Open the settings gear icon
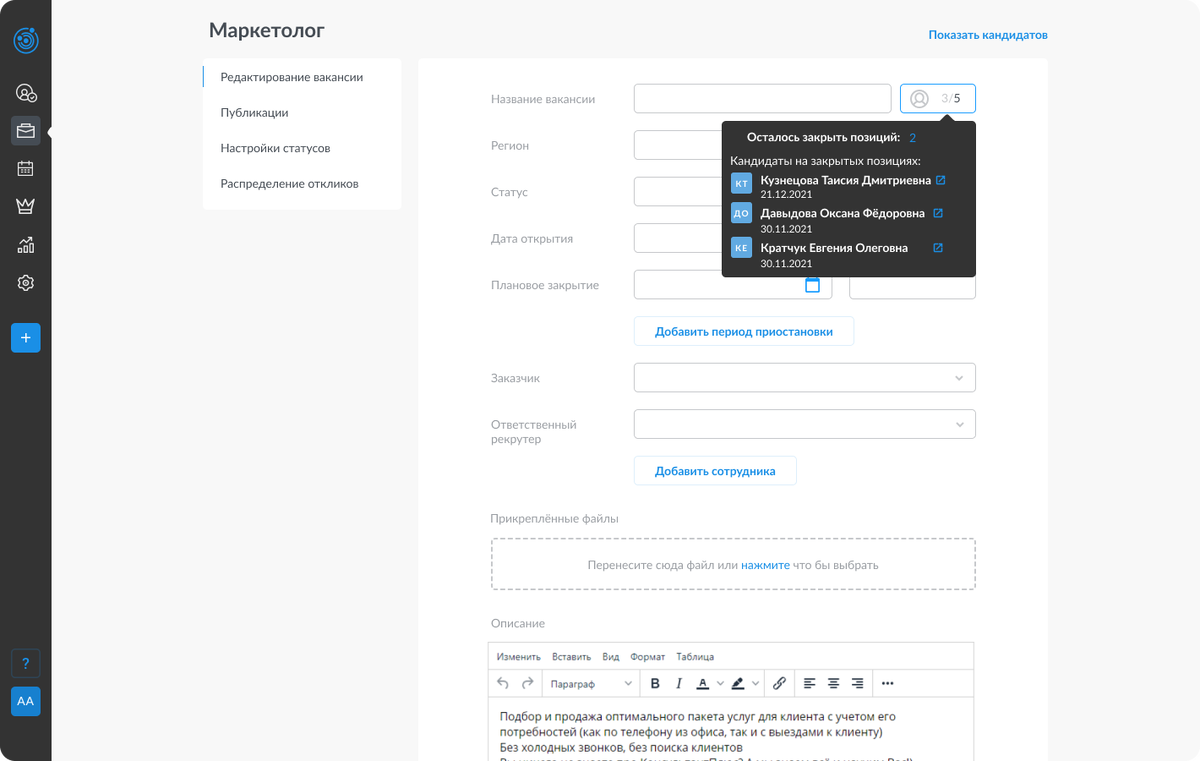1200x761 pixels. pyautogui.click(x=26, y=283)
